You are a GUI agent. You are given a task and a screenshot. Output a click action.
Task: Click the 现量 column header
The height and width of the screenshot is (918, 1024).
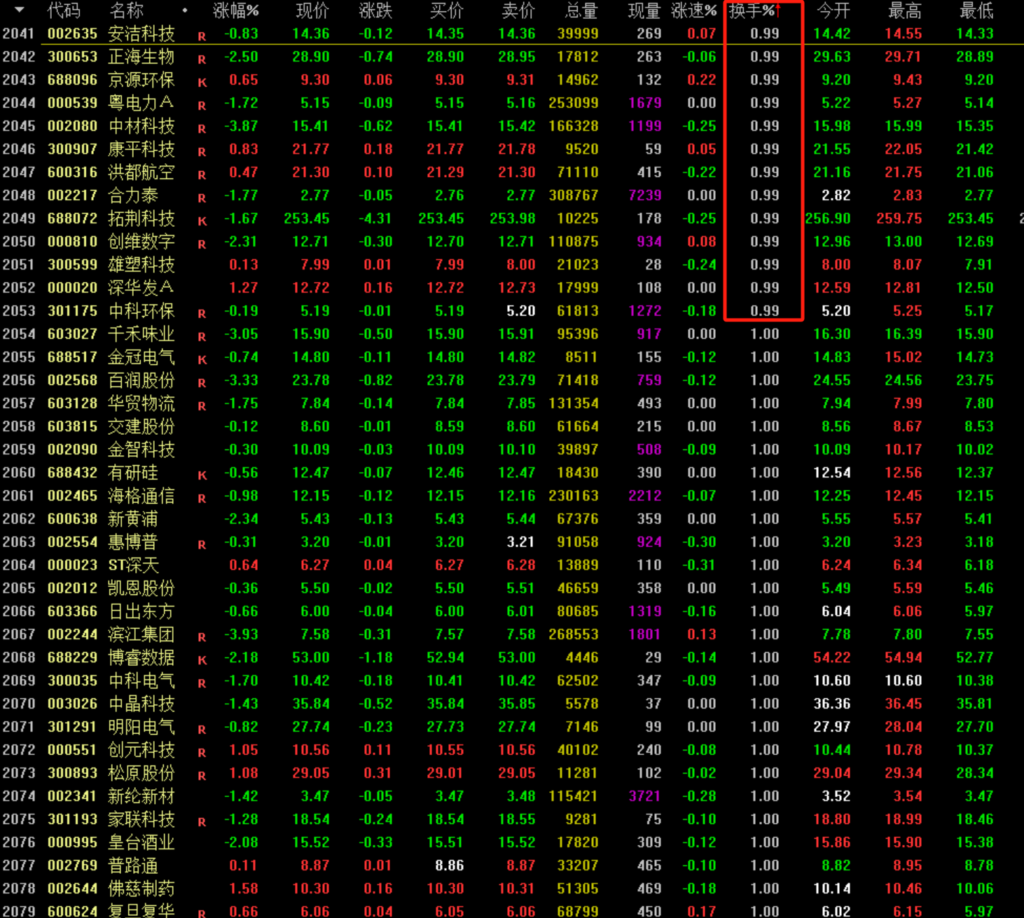(645, 10)
